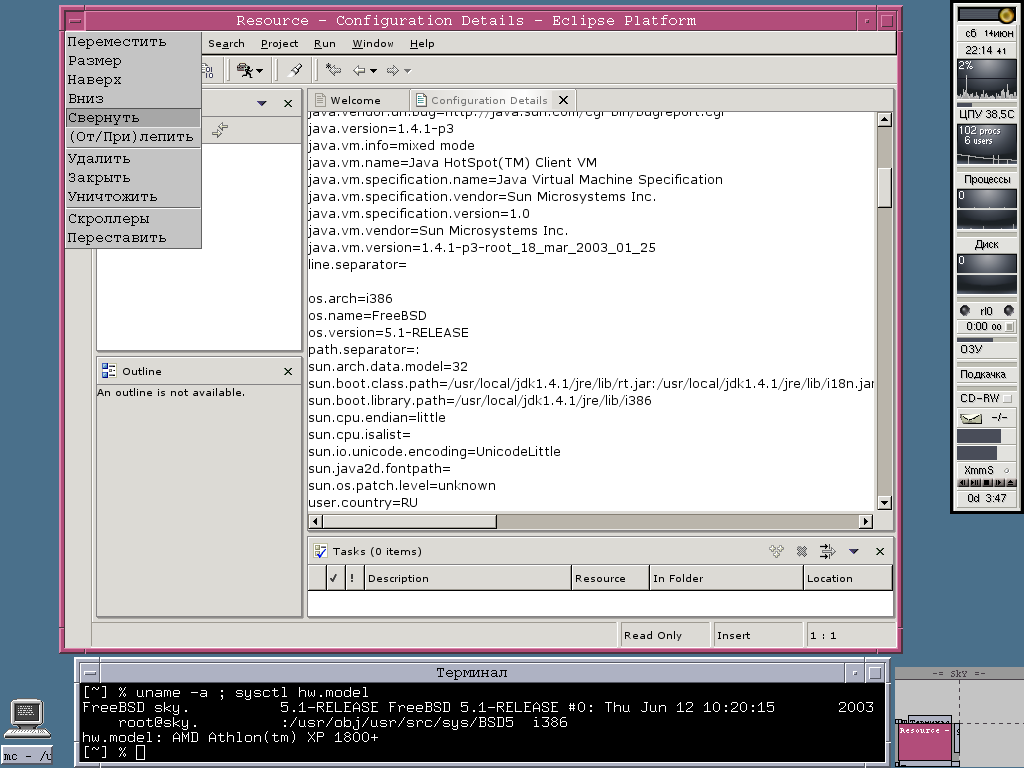Image resolution: width=1024 pixels, height=768 pixels.
Task: Open the Project menu
Action: (279, 44)
